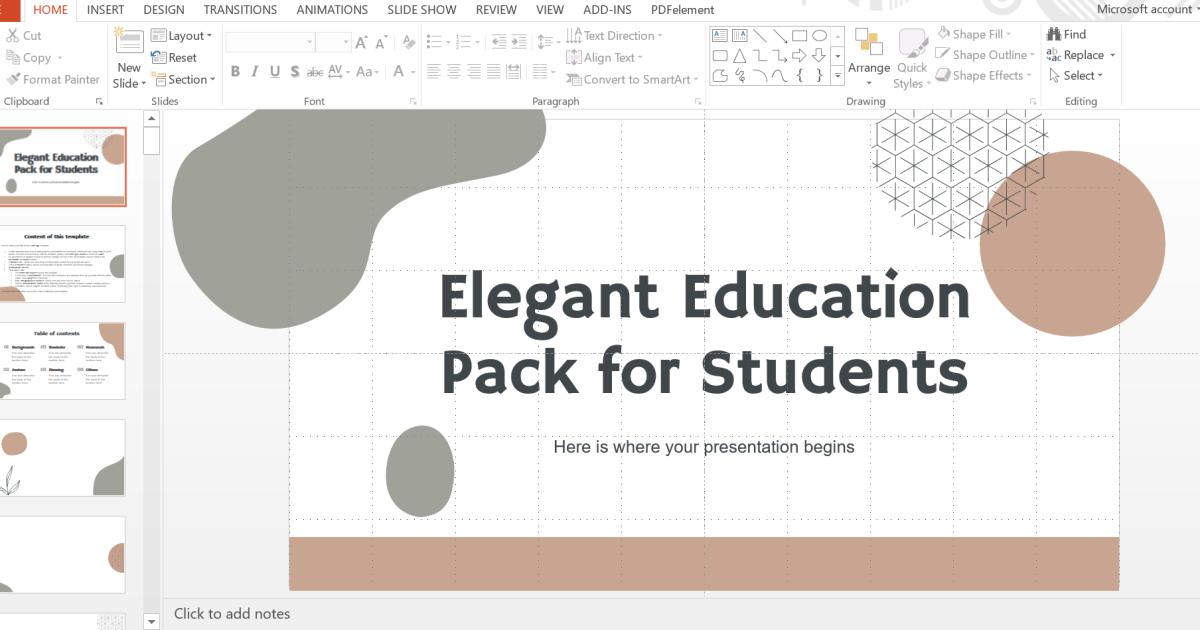Viewport: 1200px width, 630px height.
Task: Insert a text box from shapes gallery
Action: [719, 35]
